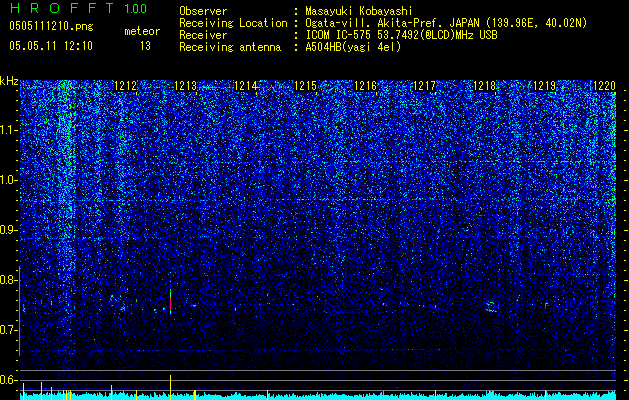Click the date 05.05.11 12:10
This screenshot has height=400, width=629.
[51, 46]
